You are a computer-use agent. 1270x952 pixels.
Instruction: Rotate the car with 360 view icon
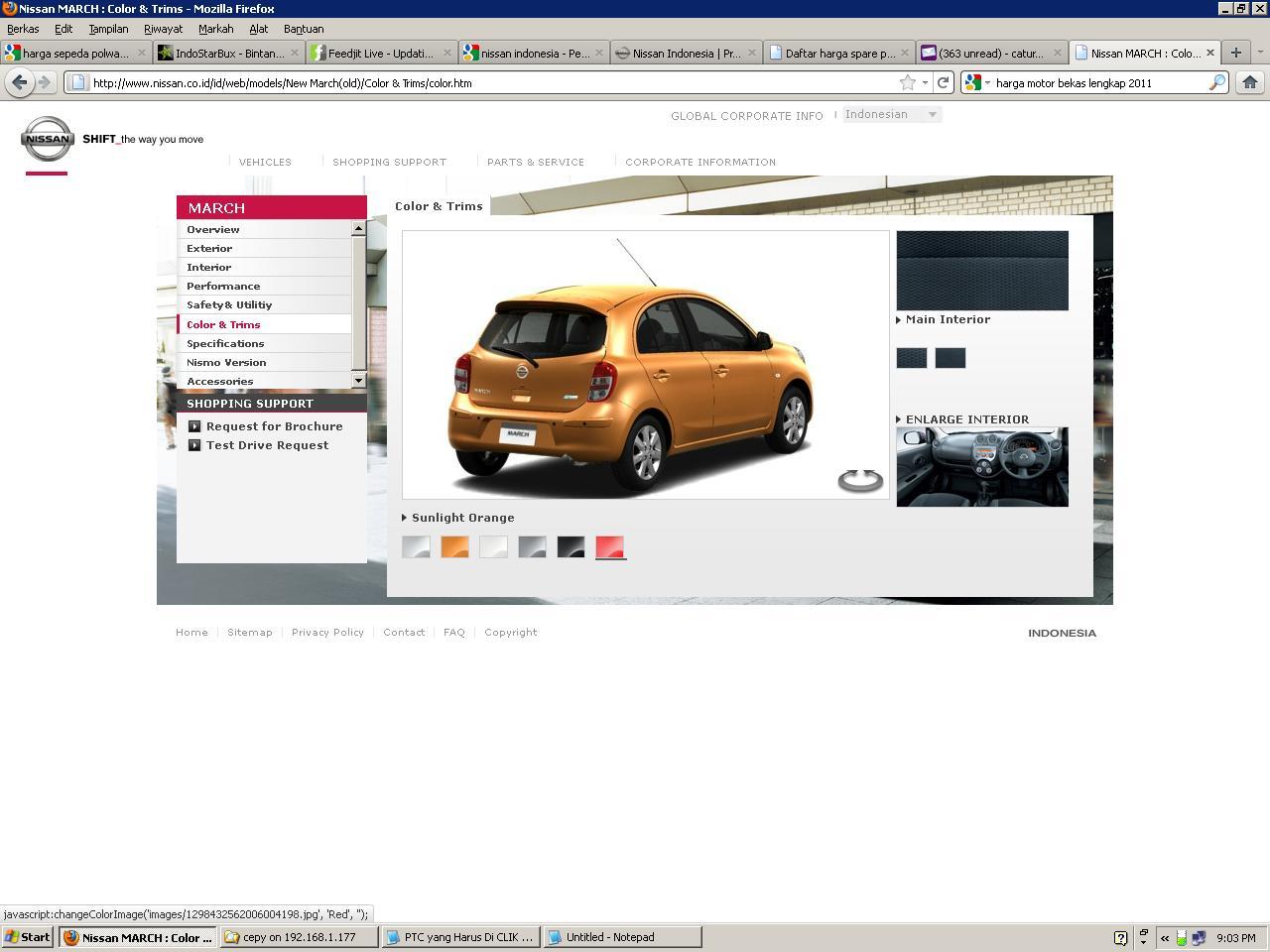(x=860, y=481)
